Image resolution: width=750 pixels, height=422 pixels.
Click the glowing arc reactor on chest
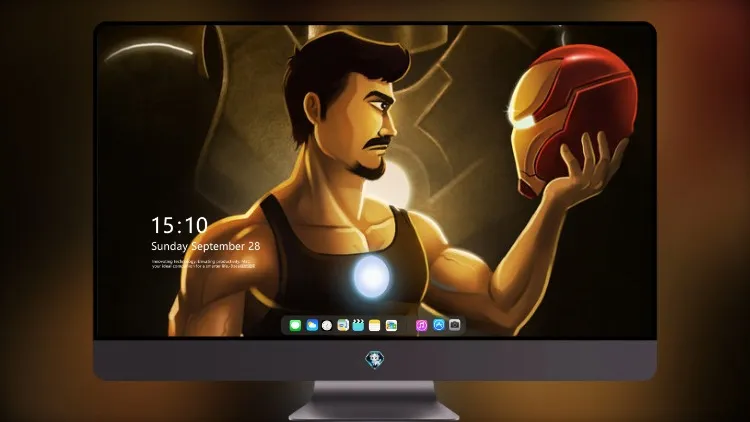[x=371, y=277]
